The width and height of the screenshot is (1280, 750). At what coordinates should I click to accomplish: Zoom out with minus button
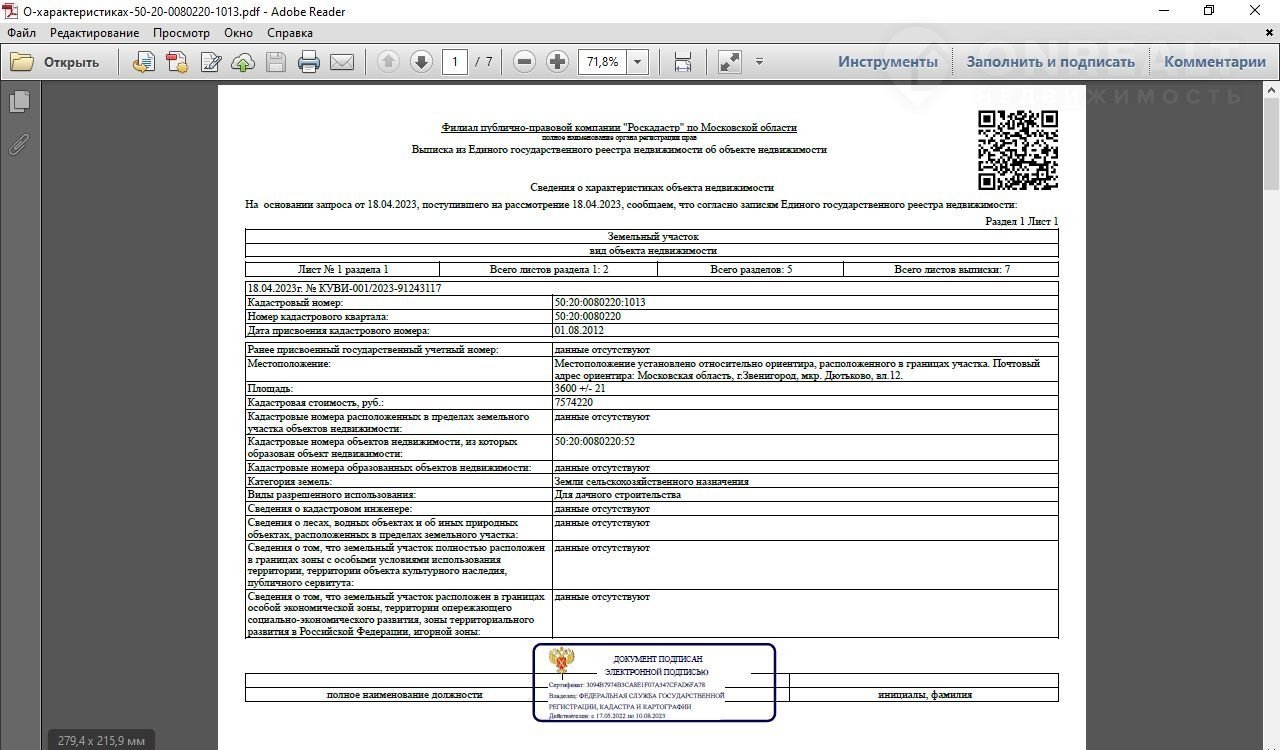tap(524, 62)
